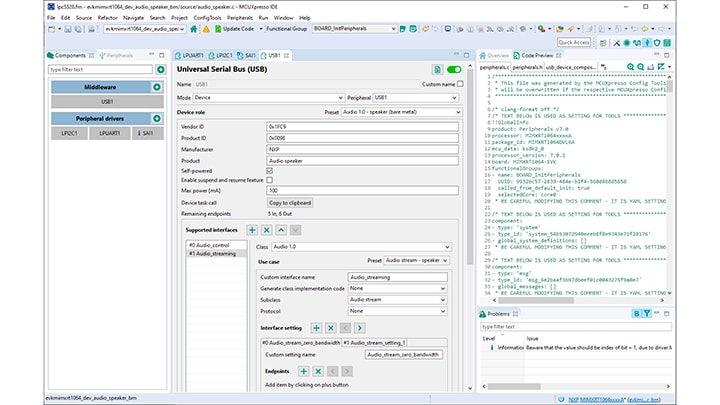
Task: Check Enable suspend and resume feature
Action: pos(268,179)
